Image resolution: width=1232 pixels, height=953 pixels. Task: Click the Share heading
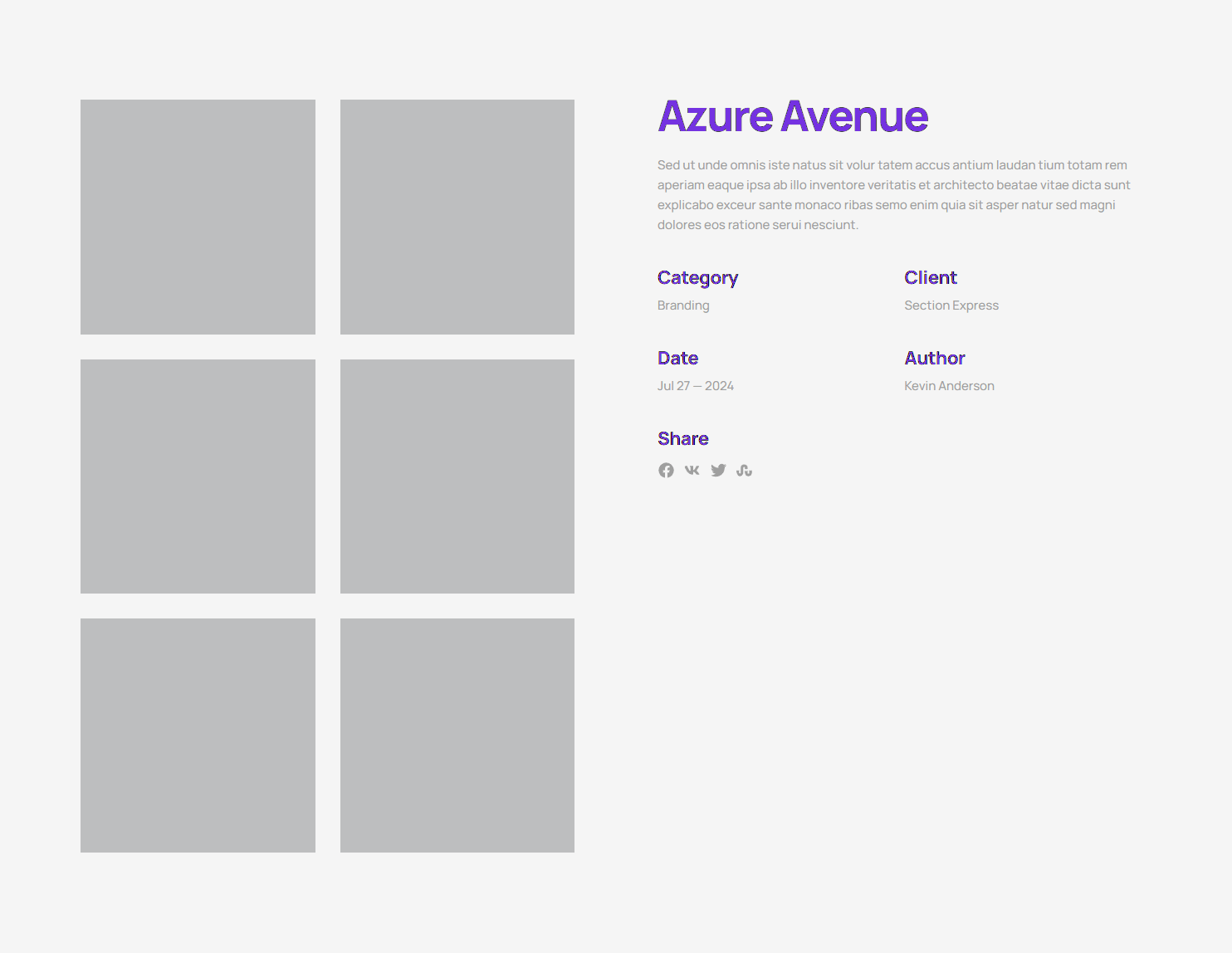(682, 439)
